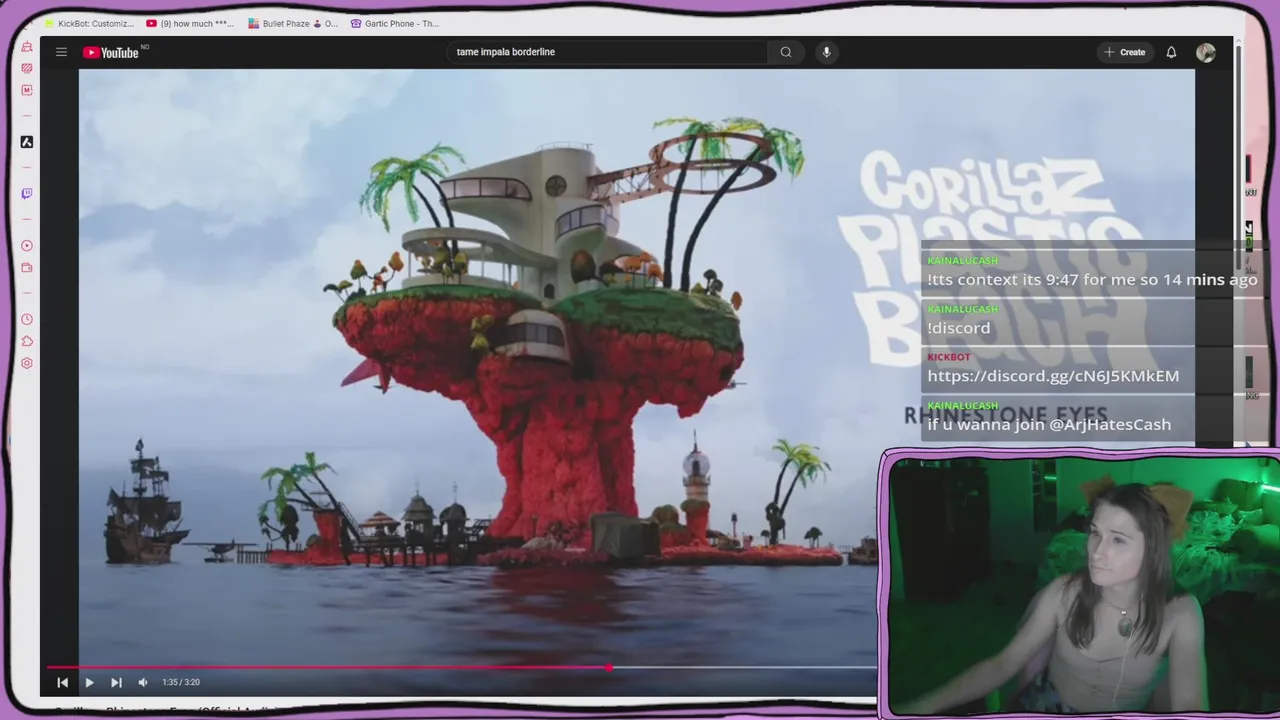1280x720 pixels.
Task: Open browser history clock icon in sidebar
Action: (27, 319)
